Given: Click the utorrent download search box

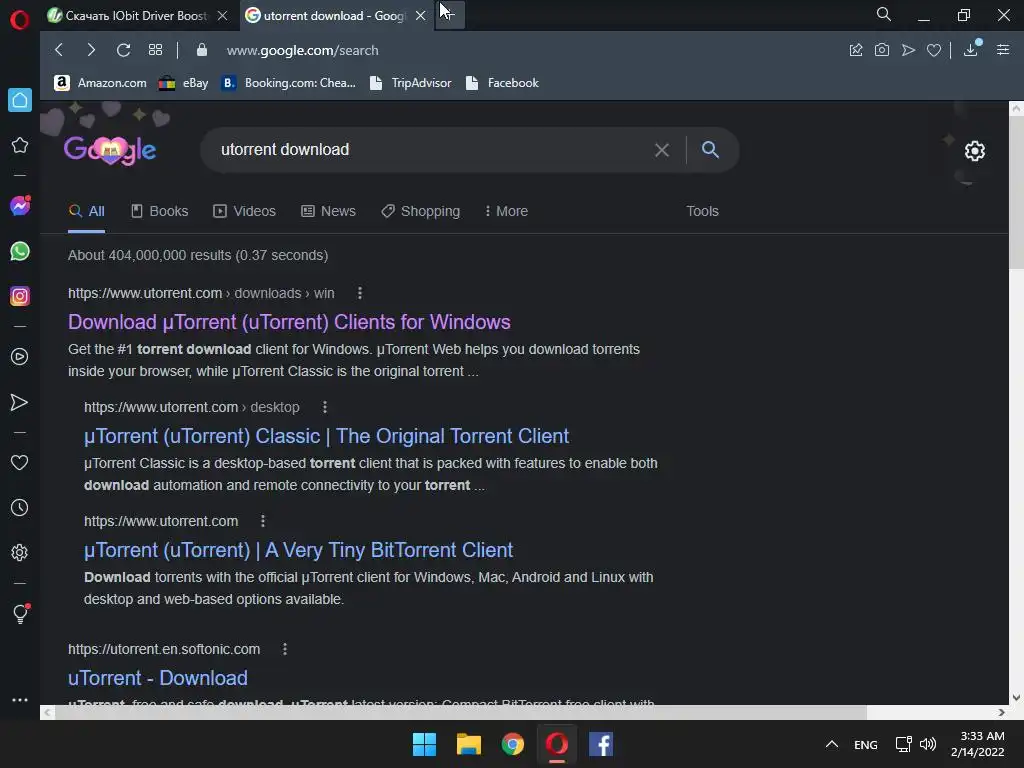Looking at the screenshot, I should coord(431,150).
